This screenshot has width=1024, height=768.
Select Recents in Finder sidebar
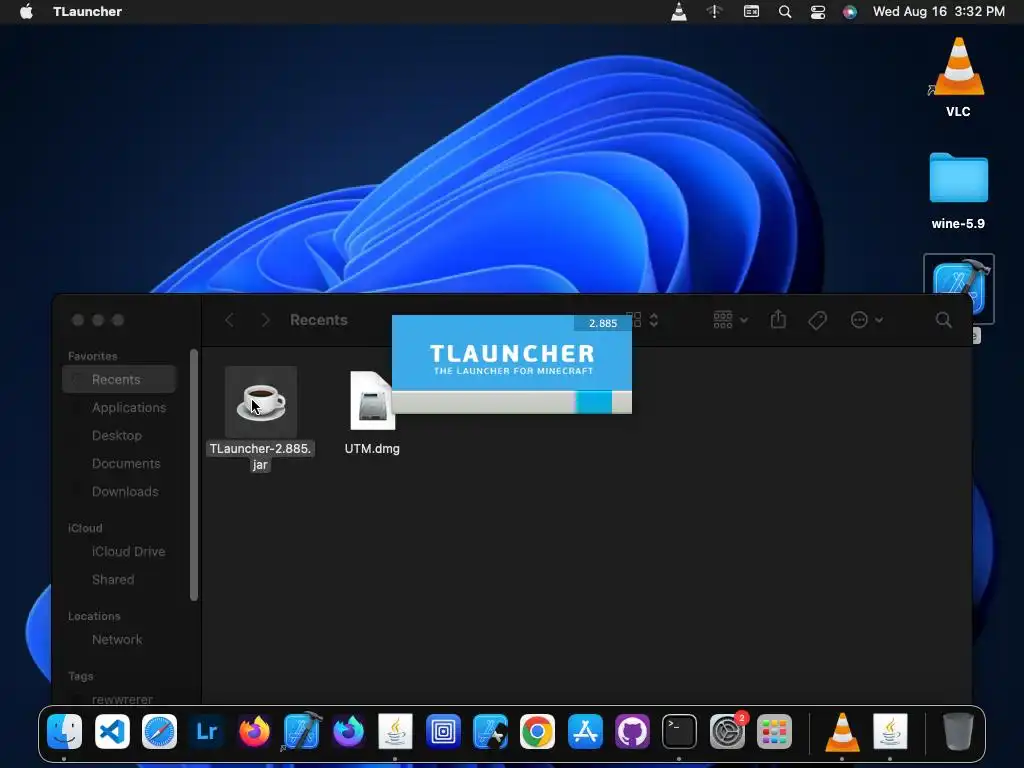click(x=120, y=379)
